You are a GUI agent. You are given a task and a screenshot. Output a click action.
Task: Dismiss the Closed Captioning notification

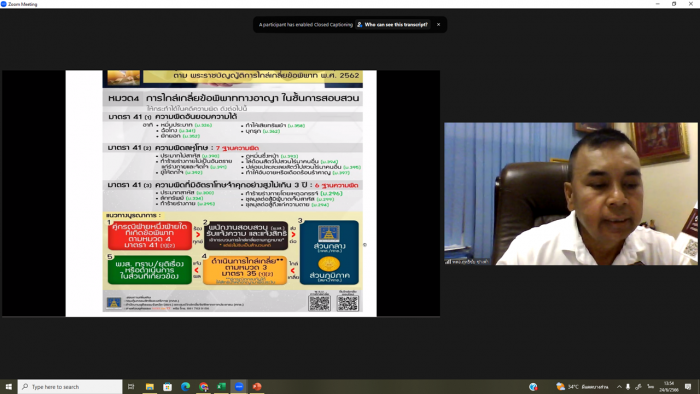(x=438, y=25)
